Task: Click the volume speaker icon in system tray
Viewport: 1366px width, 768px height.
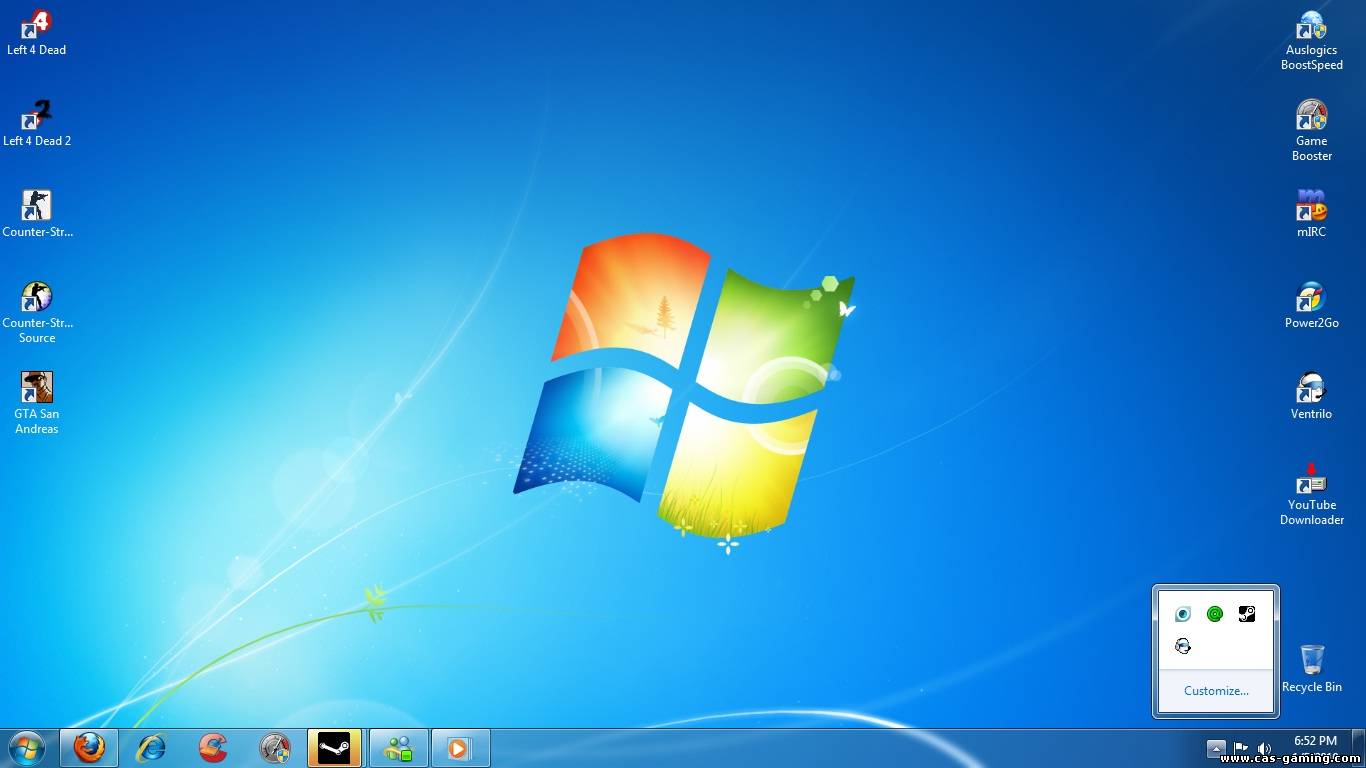Action: coord(1264,748)
